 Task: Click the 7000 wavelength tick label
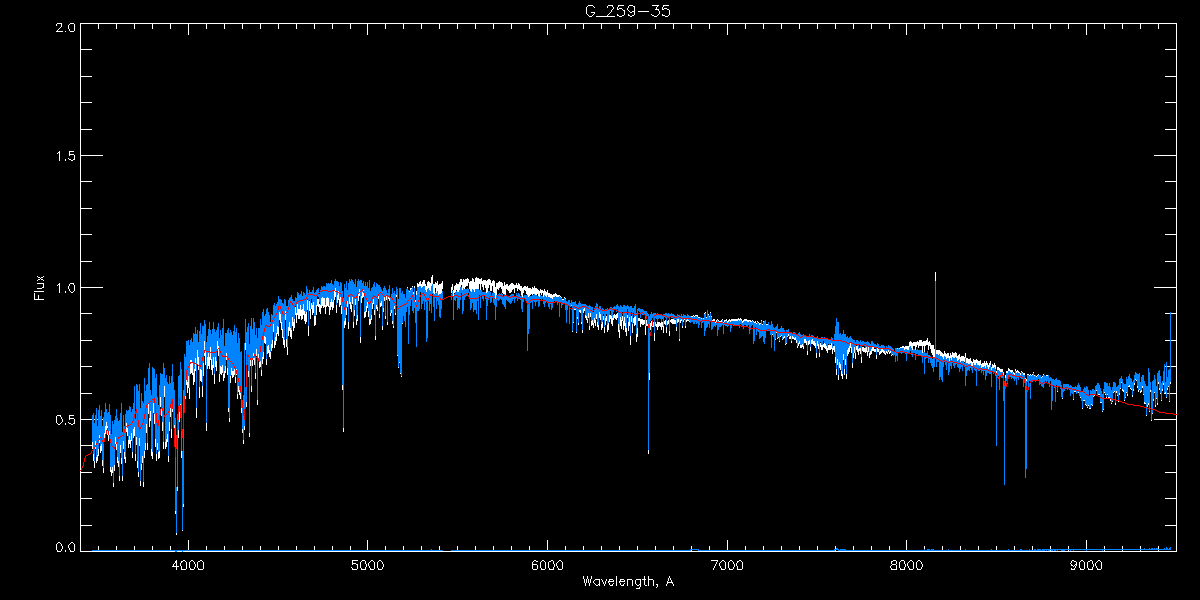(727, 565)
